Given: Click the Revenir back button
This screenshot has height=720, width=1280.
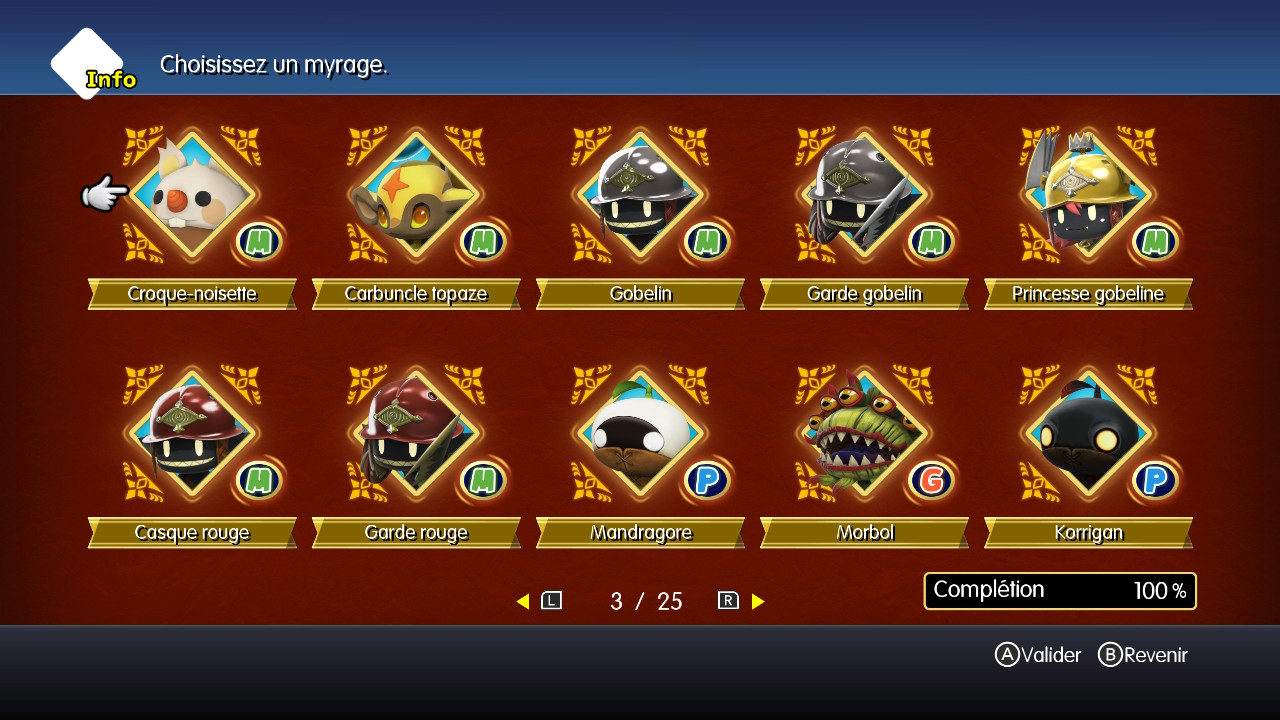Looking at the screenshot, I should pos(1143,655).
